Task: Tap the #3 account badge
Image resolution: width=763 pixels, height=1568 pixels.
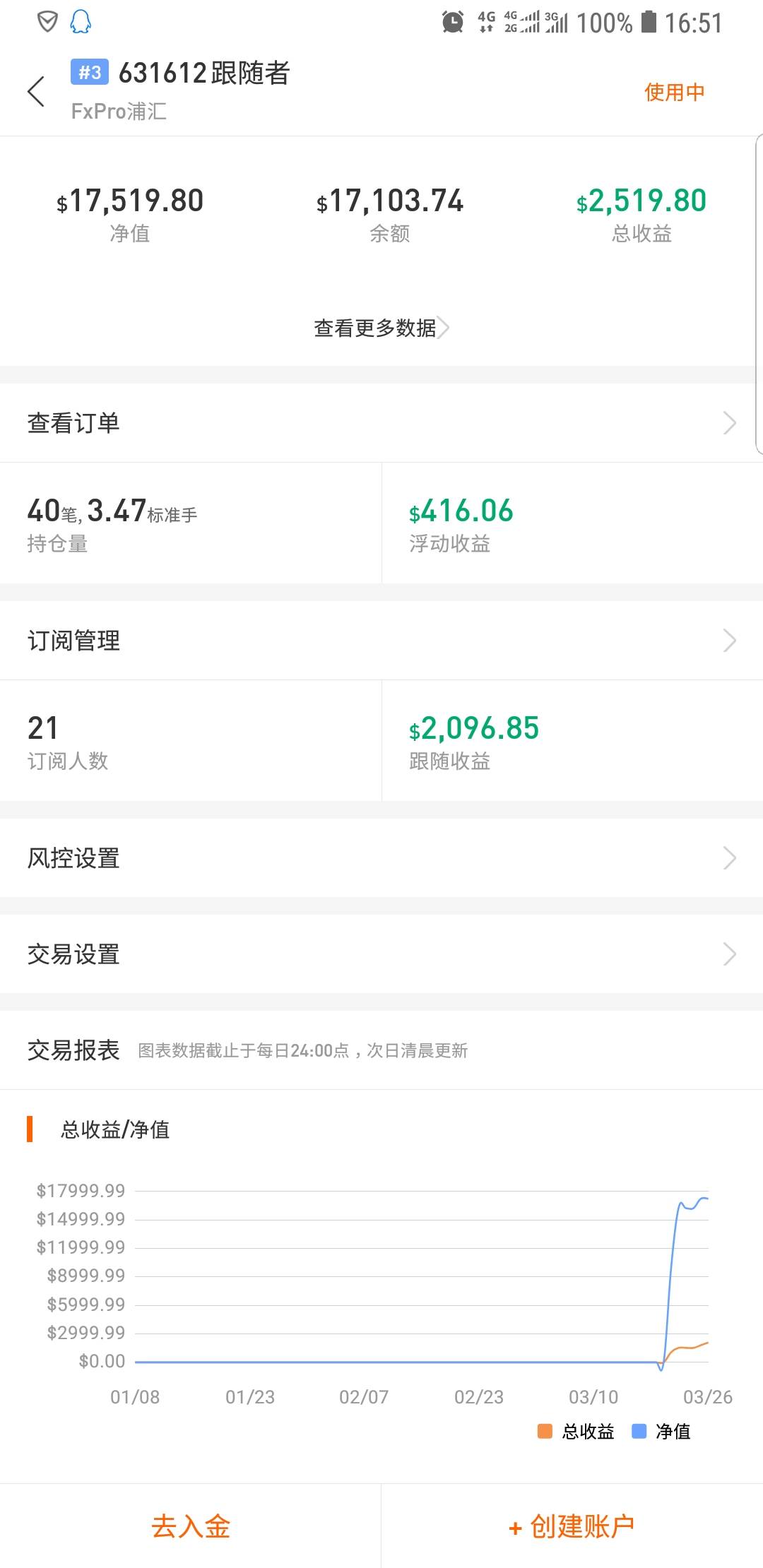Action: [90, 72]
